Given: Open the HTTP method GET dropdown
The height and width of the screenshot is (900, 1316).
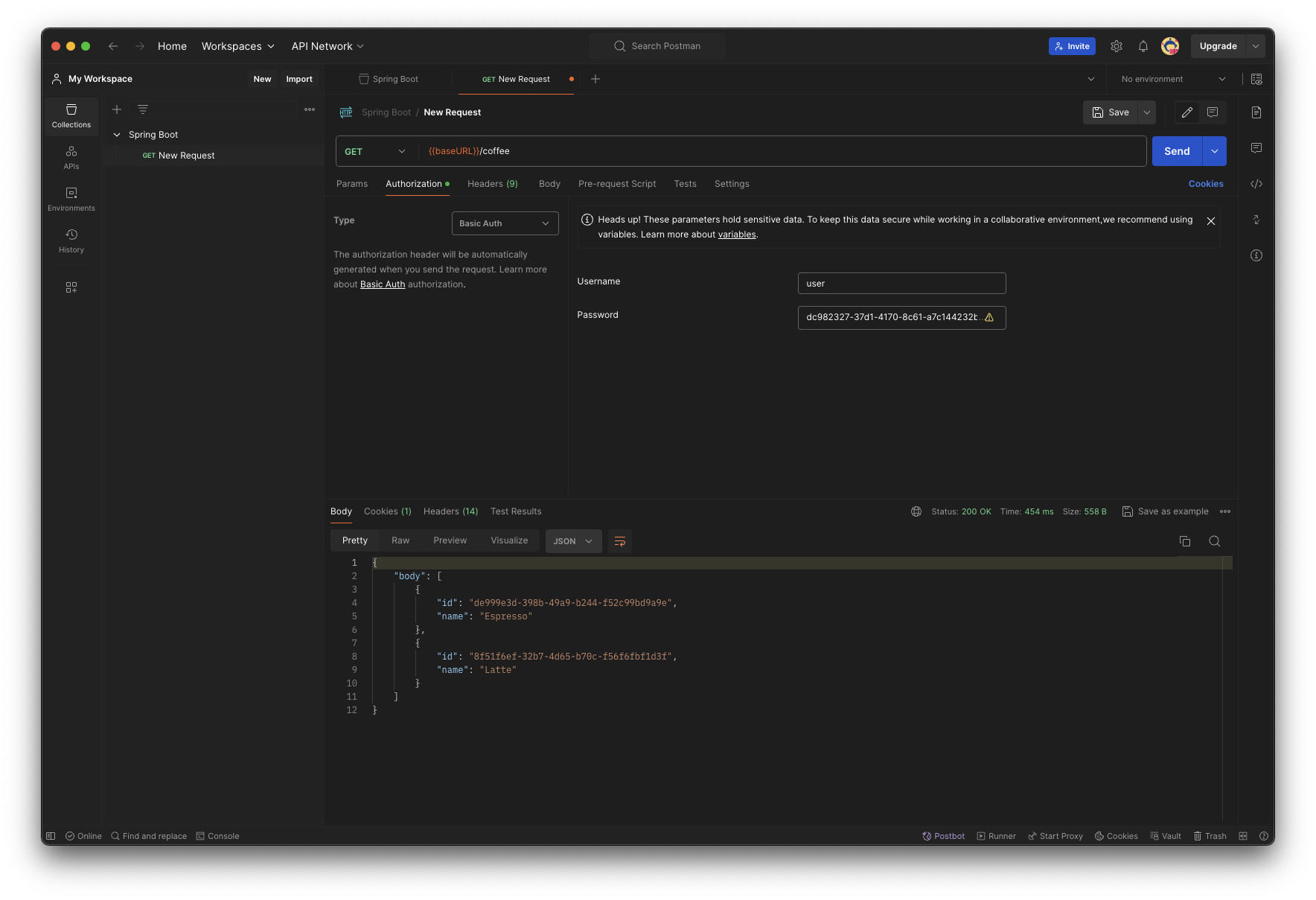Looking at the screenshot, I should click(376, 151).
